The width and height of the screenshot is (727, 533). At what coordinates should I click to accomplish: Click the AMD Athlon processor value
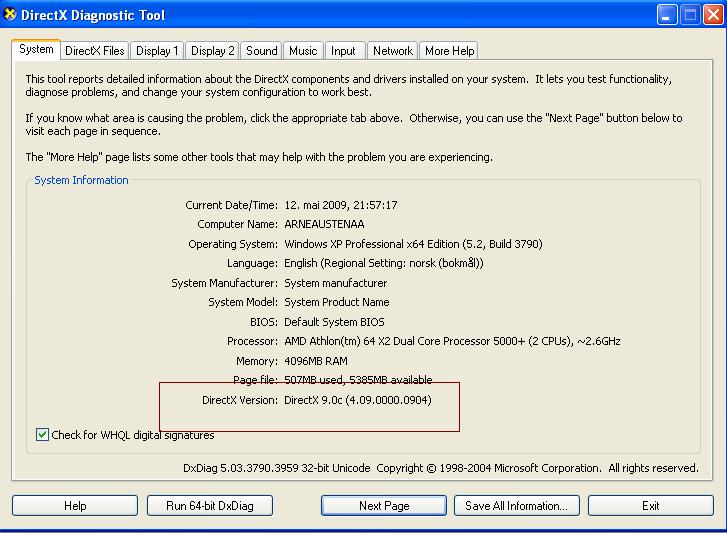coord(452,341)
